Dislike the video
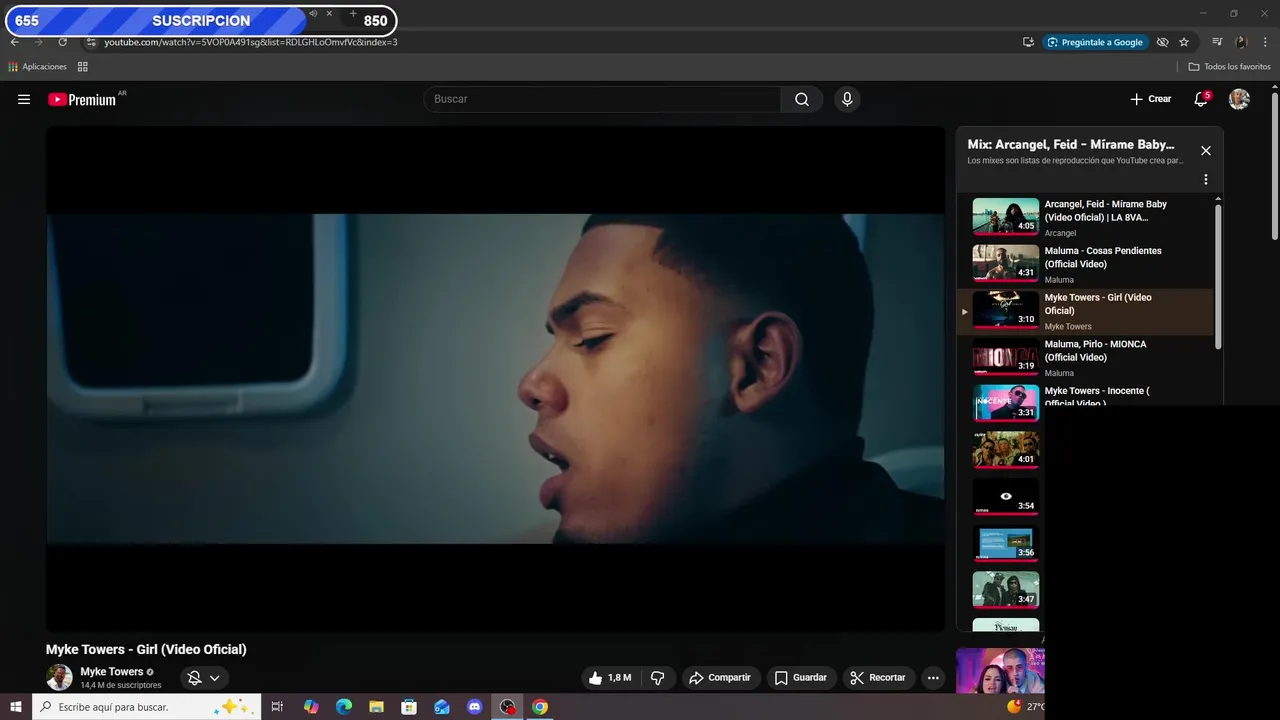This screenshot has width=1280, height=720. click(658, 678)
